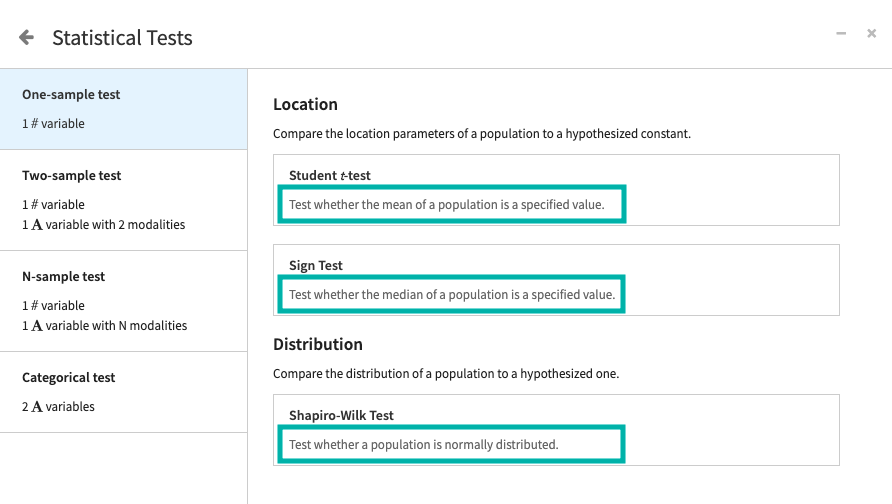Viewport: 892px width, 504px height.
Task: Pick the Student t-test card title
Action: click(x=329, y=175)
